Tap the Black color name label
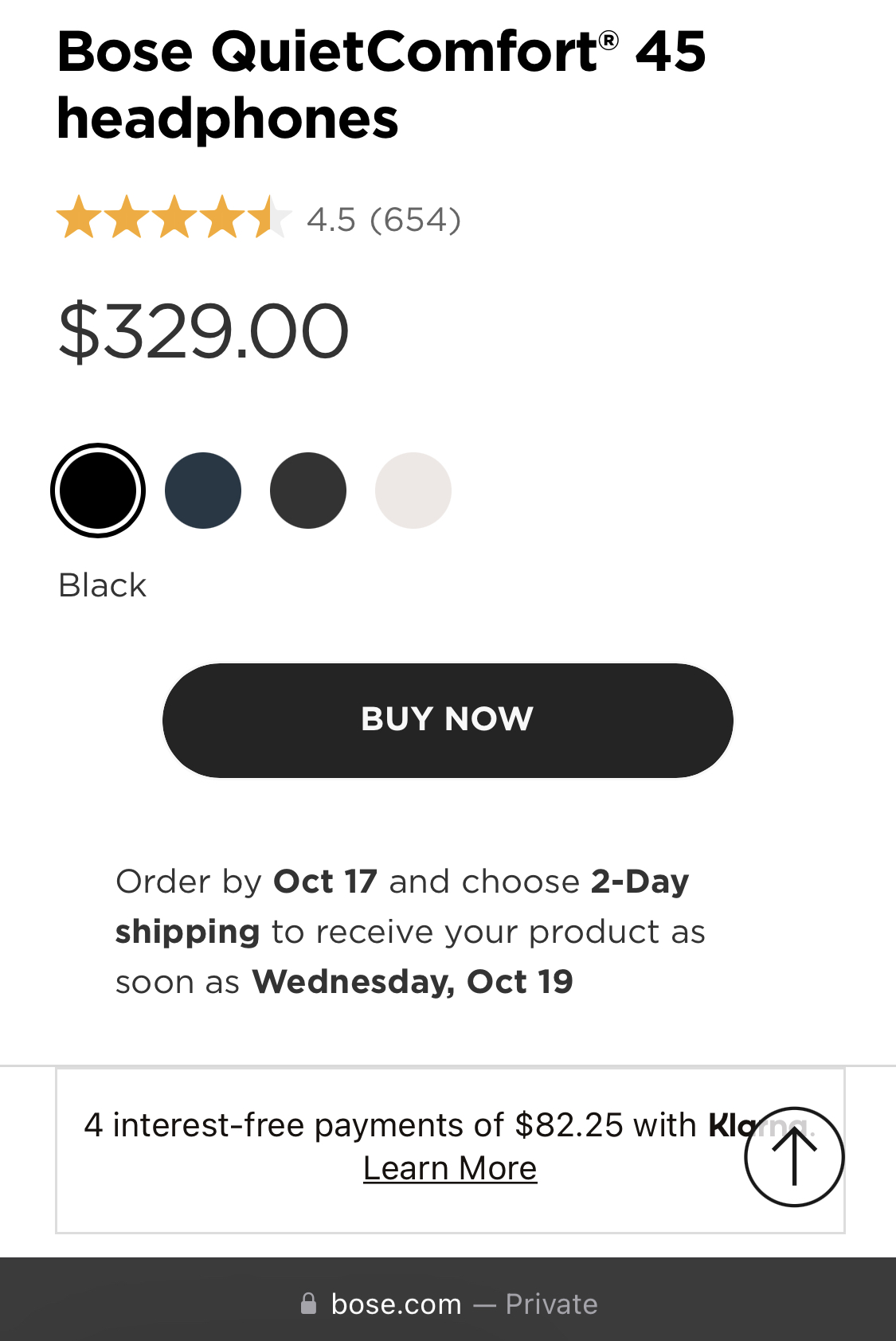 (103, 585)
